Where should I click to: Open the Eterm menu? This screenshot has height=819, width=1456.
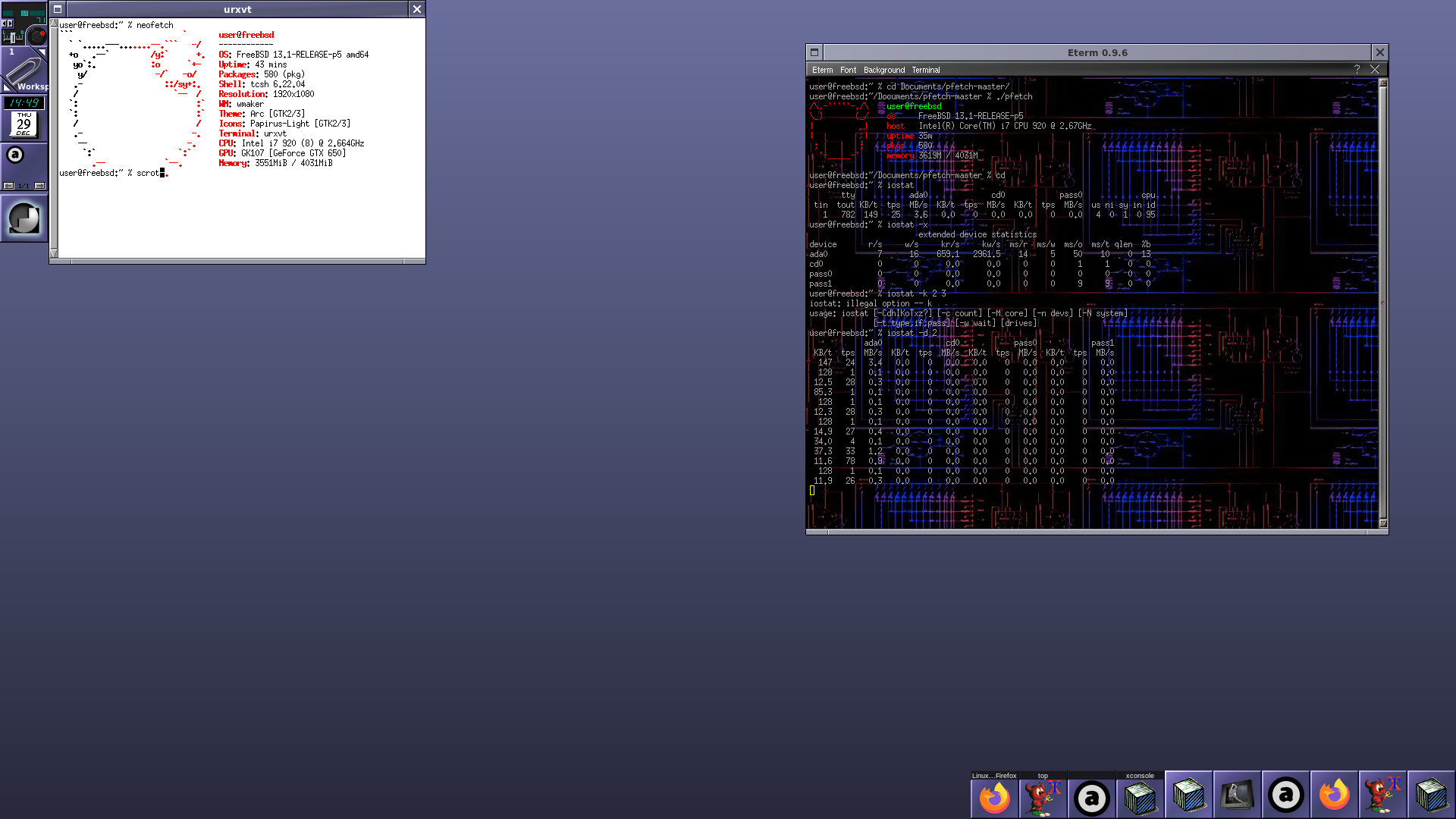[822, 70]
